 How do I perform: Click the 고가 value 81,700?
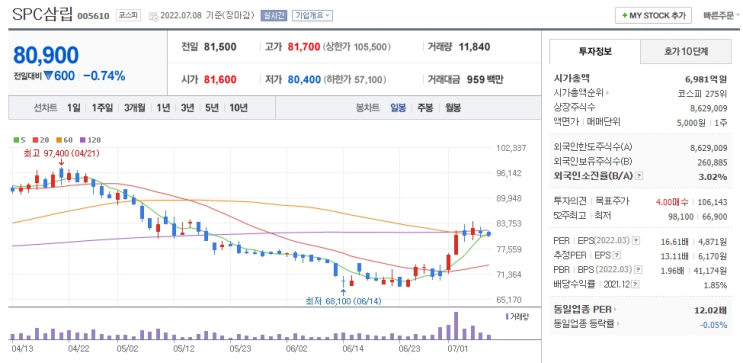pyautogui.click(x=304, y=47)
